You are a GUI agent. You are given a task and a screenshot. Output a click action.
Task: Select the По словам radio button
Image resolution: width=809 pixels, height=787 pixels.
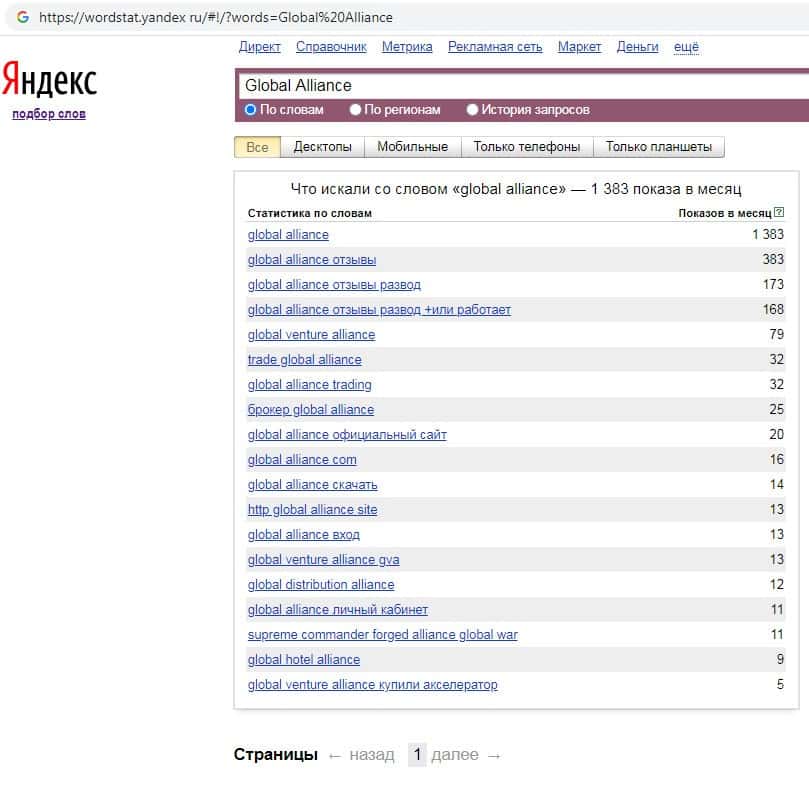[251, 110]
